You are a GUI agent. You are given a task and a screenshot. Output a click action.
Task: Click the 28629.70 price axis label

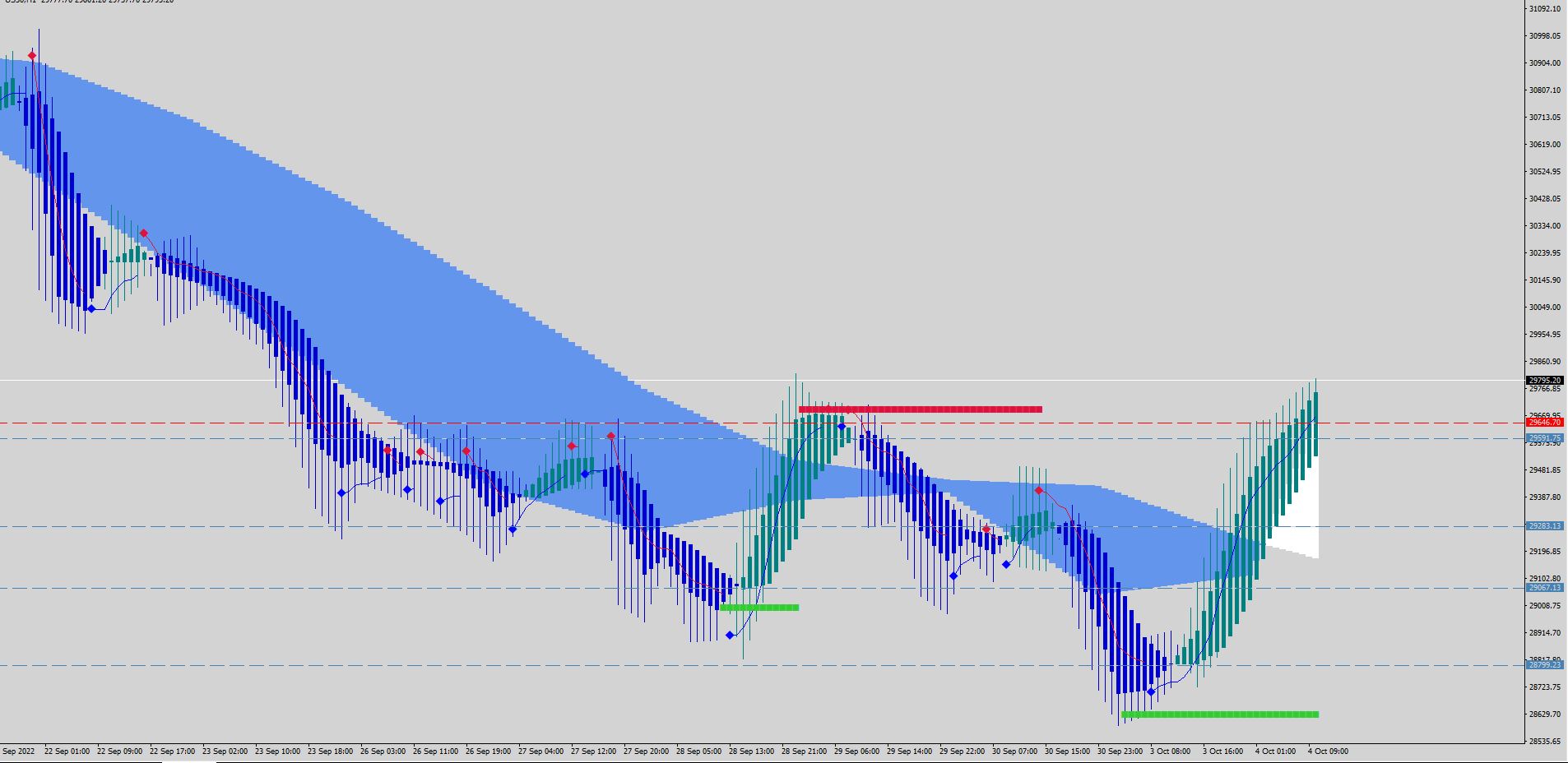(x=1544, y=714)
